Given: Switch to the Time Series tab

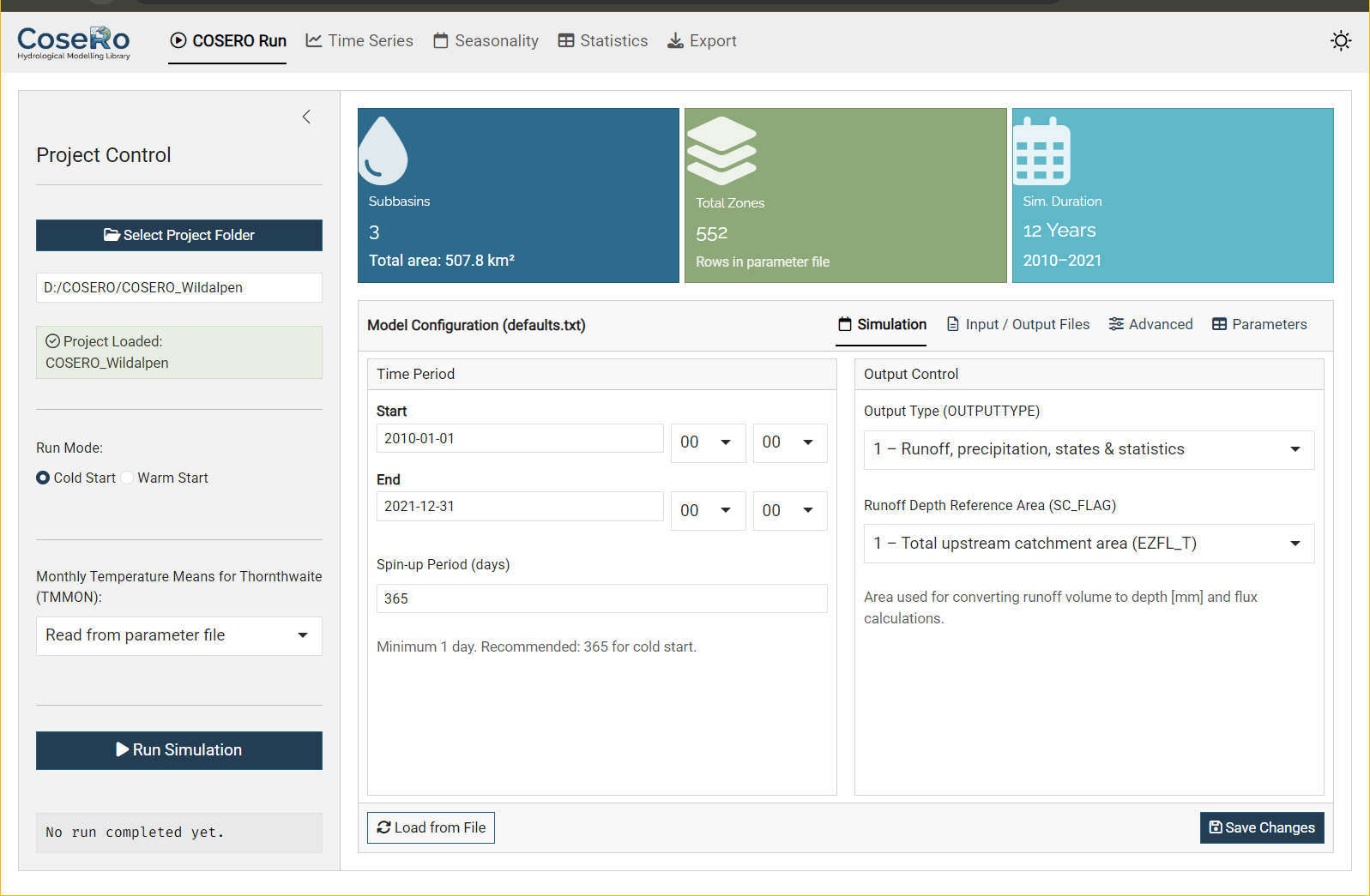Looking at the screenshot, I should click(359, 41).
